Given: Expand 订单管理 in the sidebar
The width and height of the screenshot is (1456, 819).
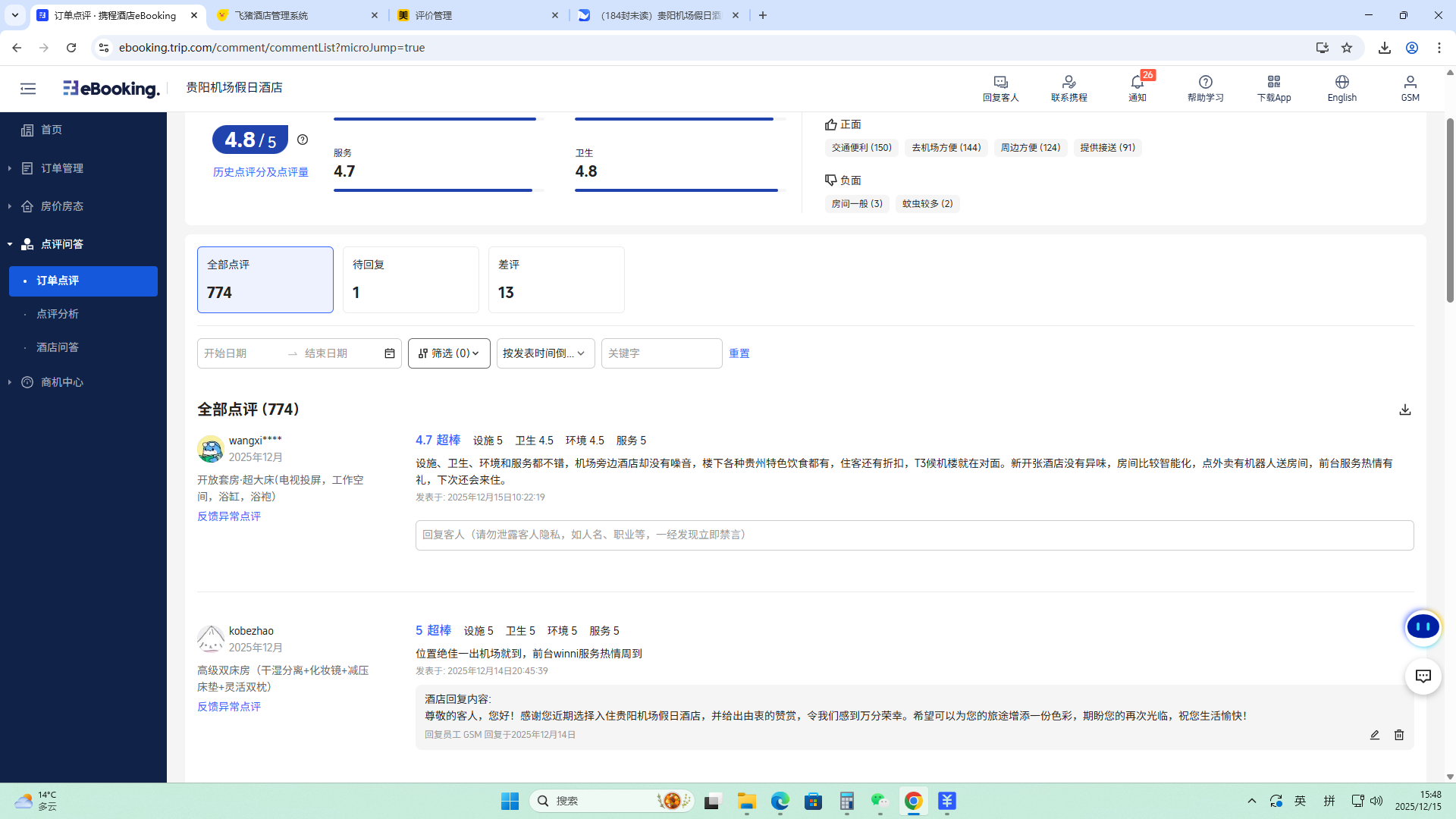Looking at the screenshot, I should (62, 168).
